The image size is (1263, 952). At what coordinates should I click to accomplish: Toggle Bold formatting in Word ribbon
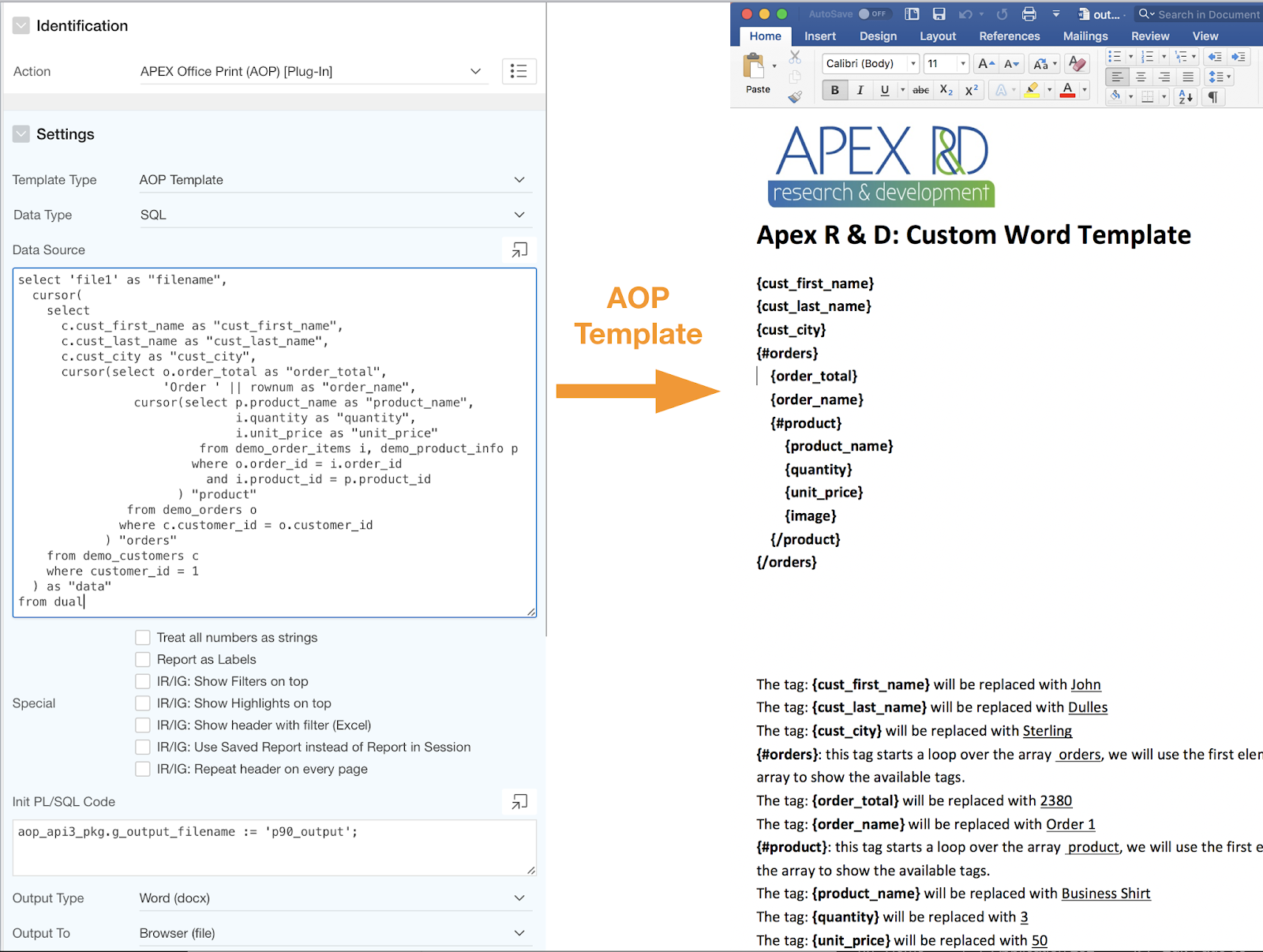pos(834,90)
